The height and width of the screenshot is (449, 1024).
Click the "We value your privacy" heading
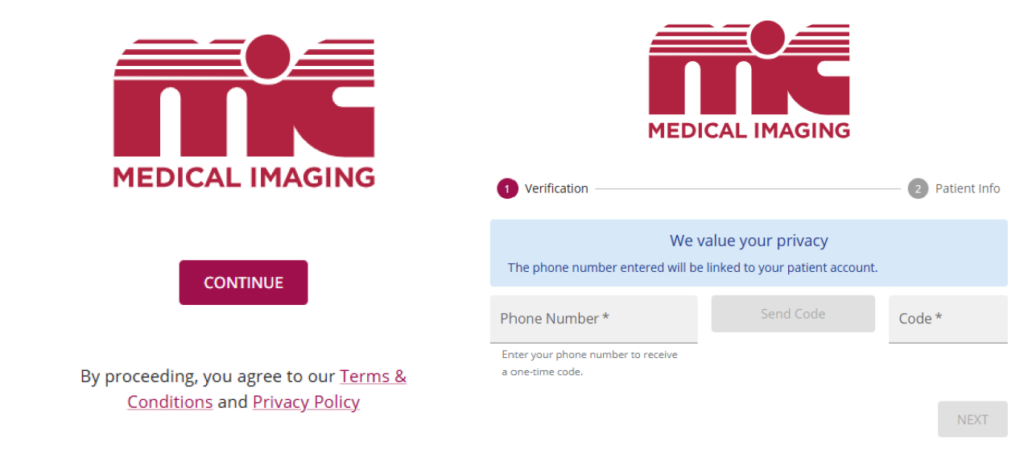click(x=748, y=241)
